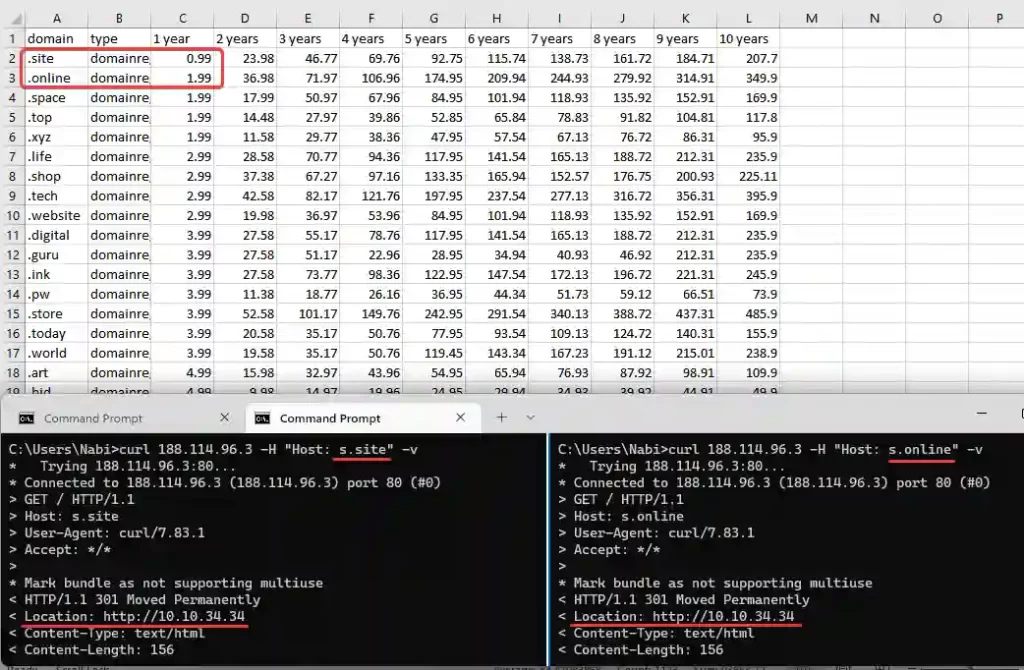
Task: Select the '.ink' domain cell
Action: [x=56, y=274]
